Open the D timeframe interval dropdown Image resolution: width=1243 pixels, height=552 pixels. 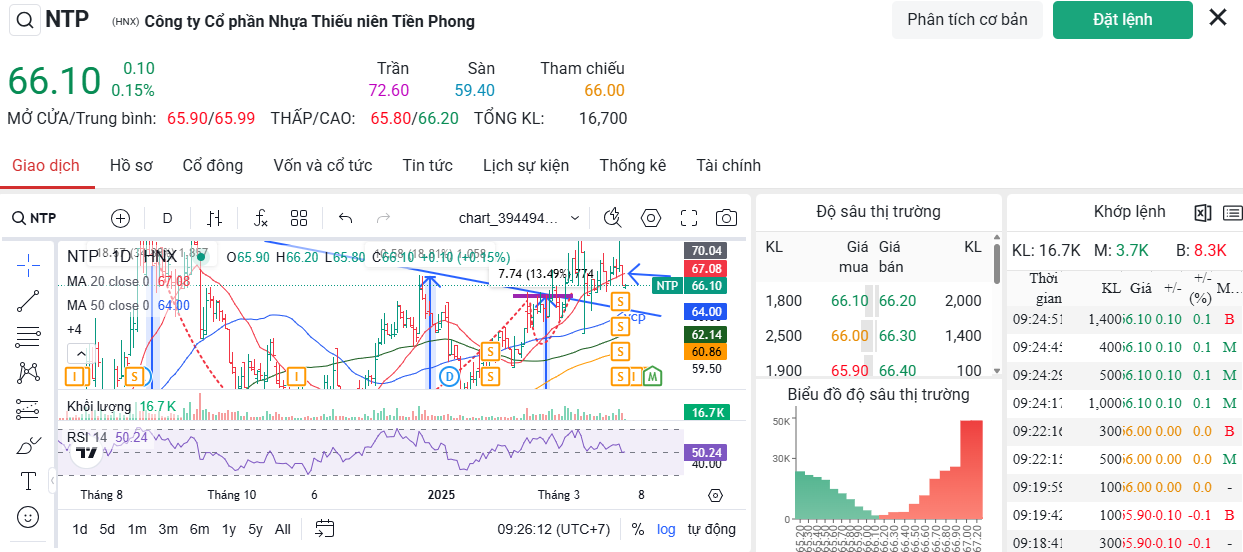click(167, 218)
